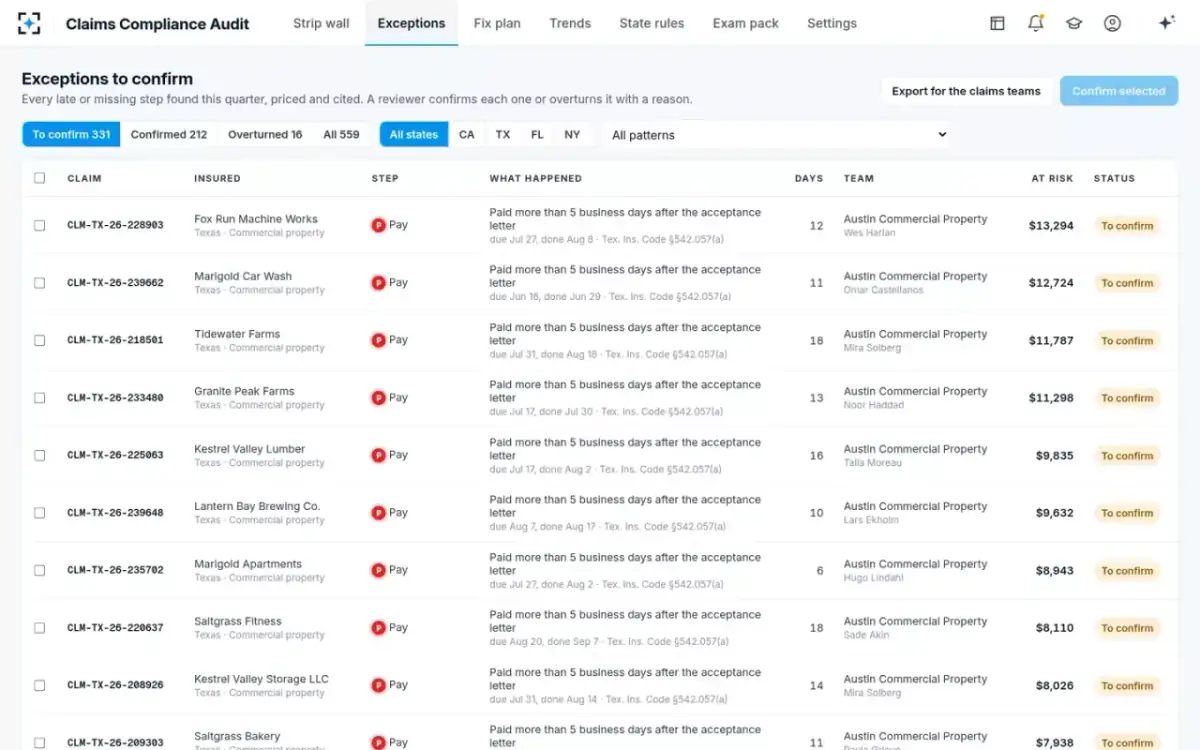Open the Fix plan tab
This screenshot has width=1200, height=750.
497,23
